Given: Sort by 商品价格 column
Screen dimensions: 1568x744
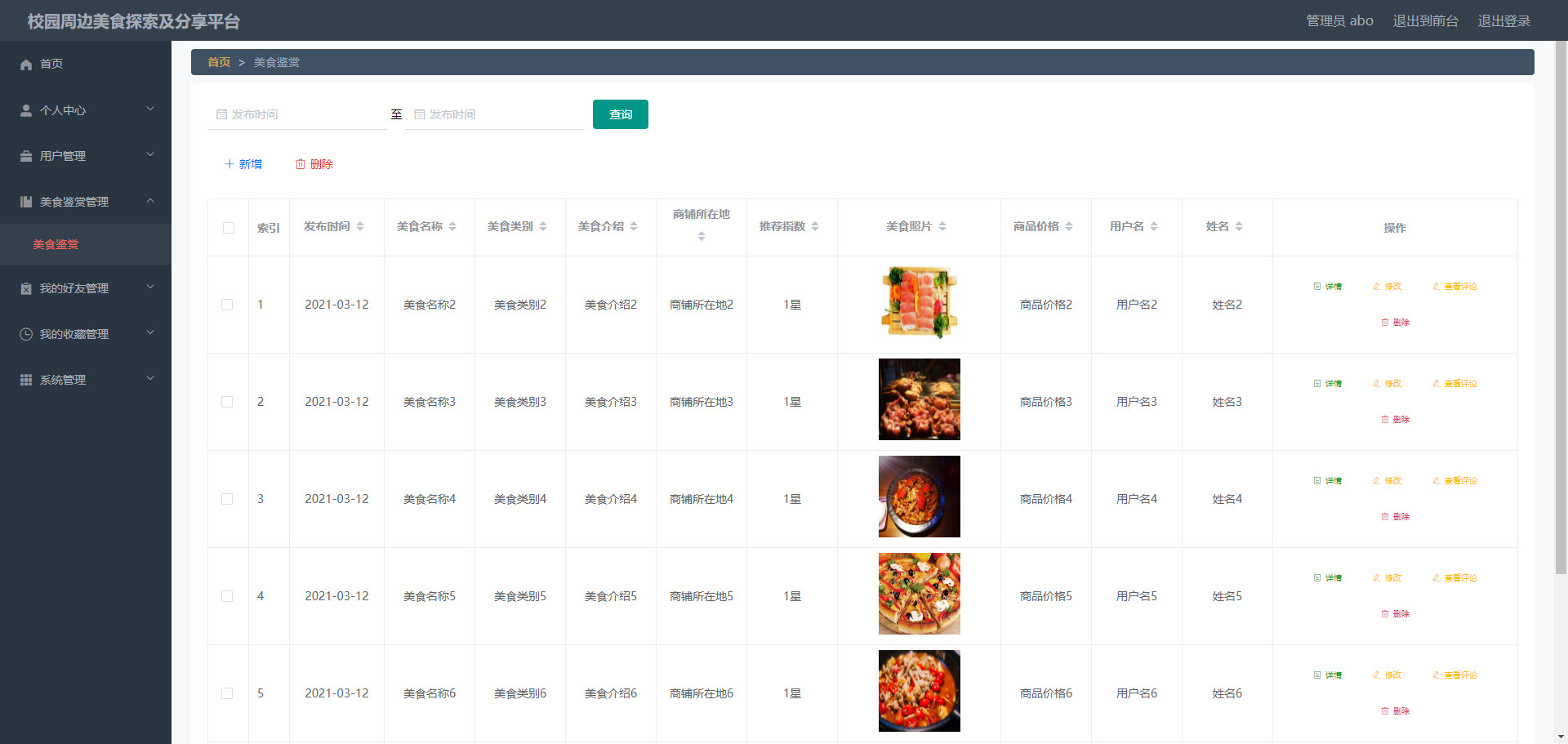Looking at the screenshot, I should [x=1069, y=226].
